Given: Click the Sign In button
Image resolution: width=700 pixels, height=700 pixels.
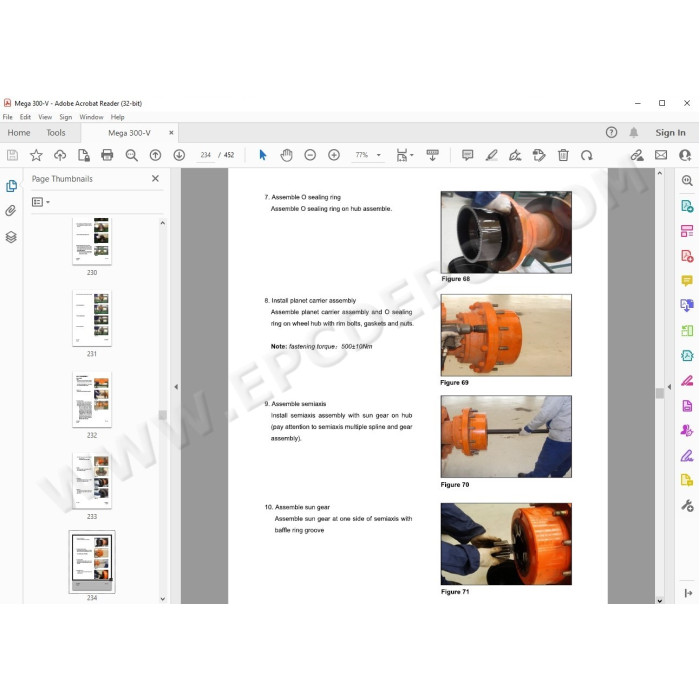Looking at the screenshot, I should [670, 133].
